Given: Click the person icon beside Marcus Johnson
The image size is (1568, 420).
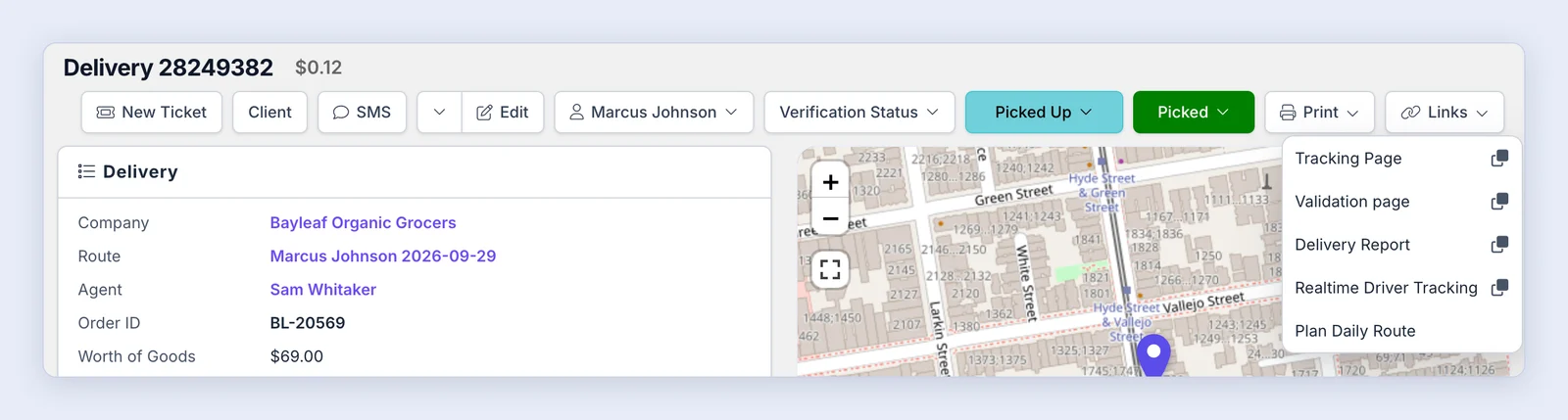Looking at the screenshot, I should 577,113.
